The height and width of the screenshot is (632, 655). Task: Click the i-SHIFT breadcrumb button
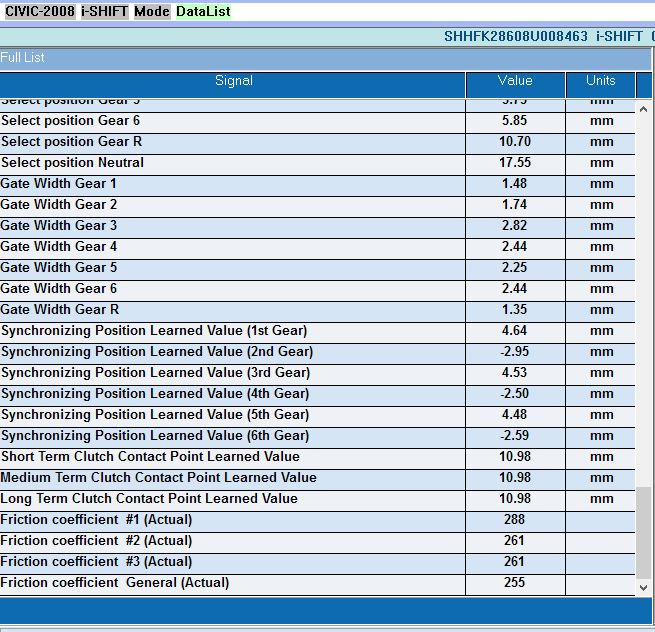104,11
